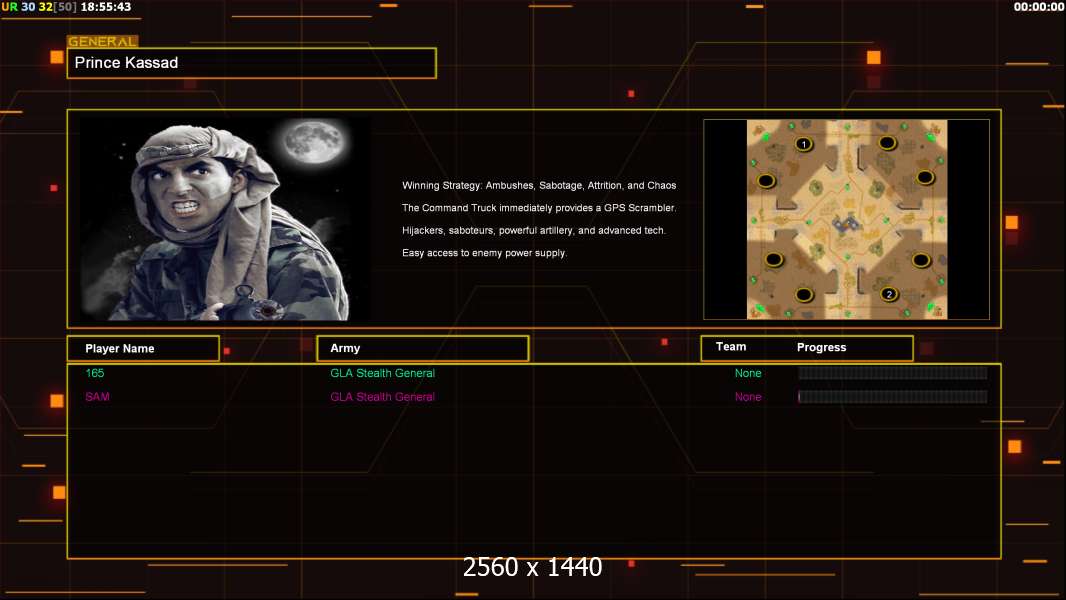Click the Prince Kassad portrait image
The width and height of the screenshot is (1066, 600).
coord(226,219)
